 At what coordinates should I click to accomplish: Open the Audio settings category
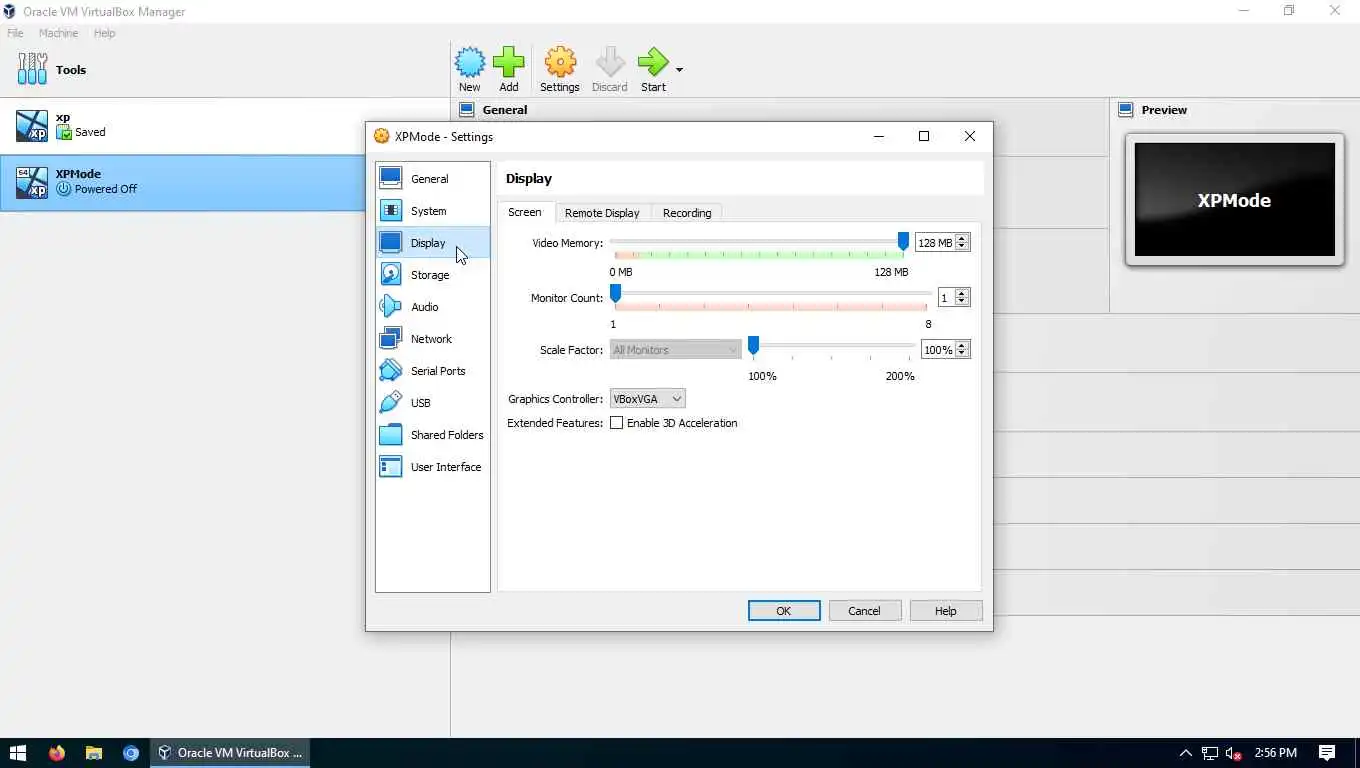click(432, 307)
